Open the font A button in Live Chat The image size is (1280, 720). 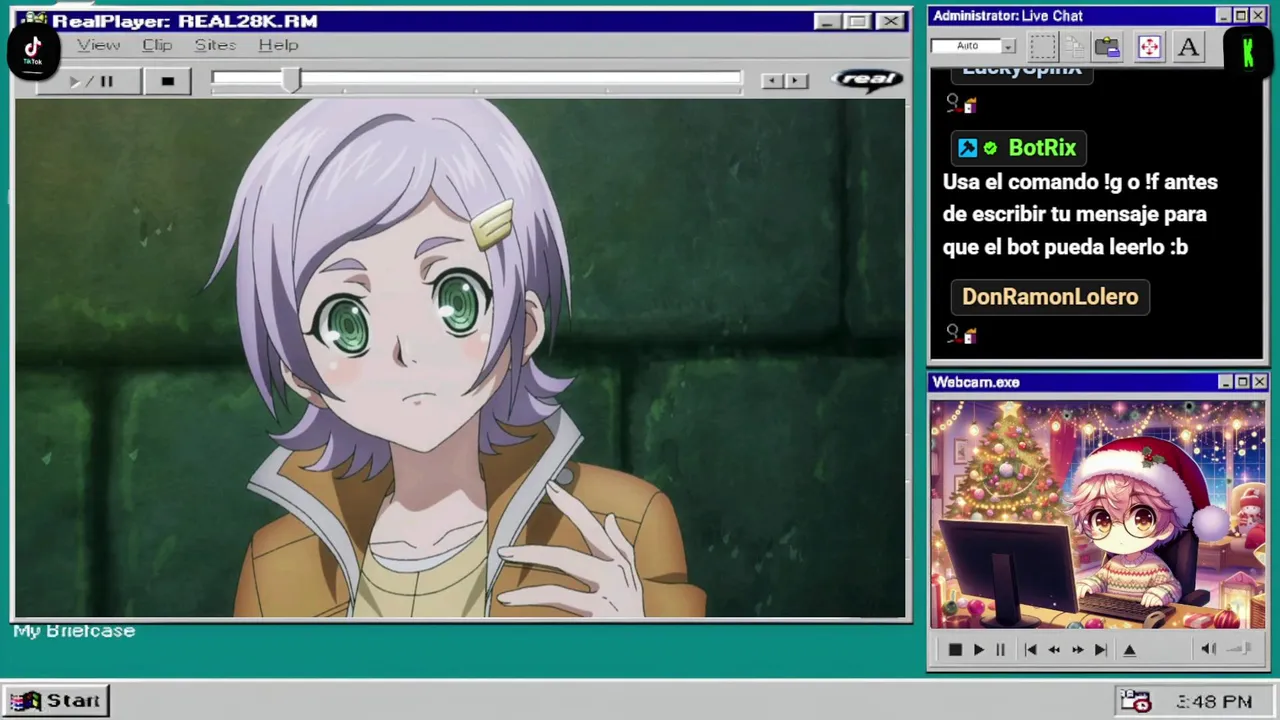coord(1188,46)
